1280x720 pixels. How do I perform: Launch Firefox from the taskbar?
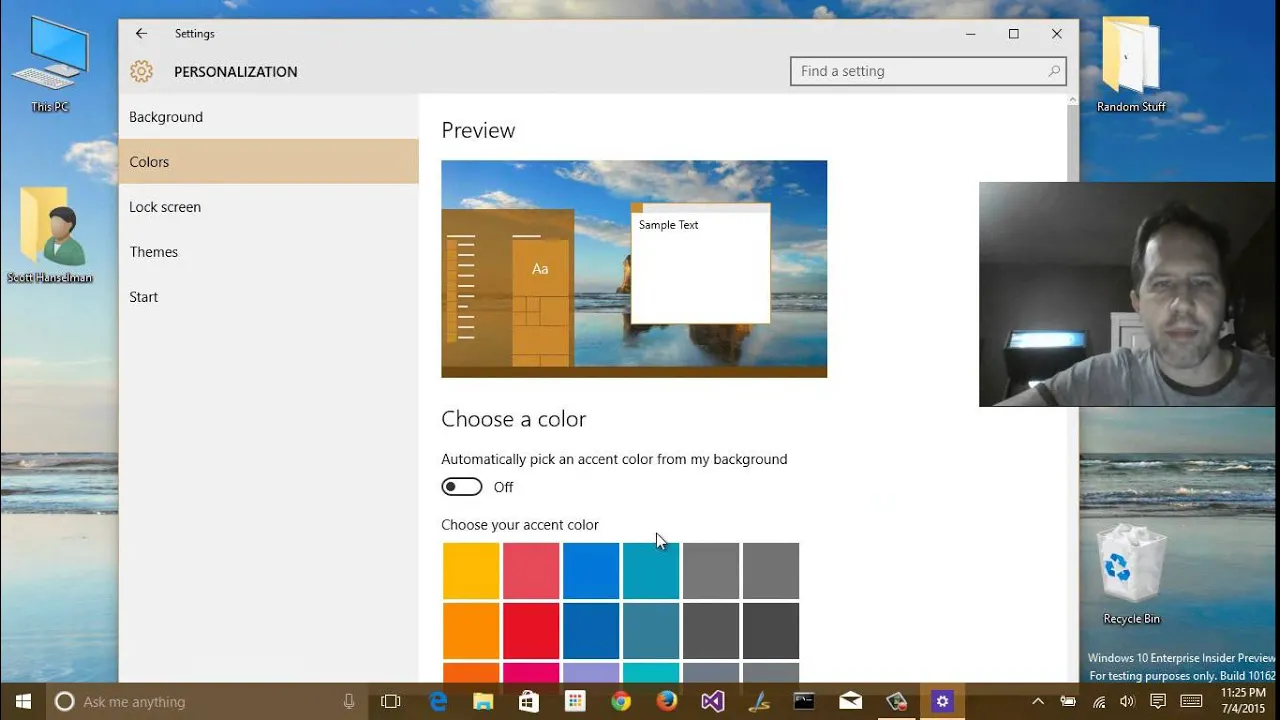click(x=667, y=702)
